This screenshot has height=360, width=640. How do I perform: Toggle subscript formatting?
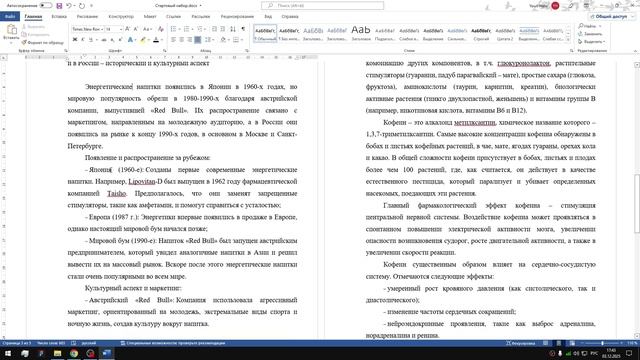coord(113,40)
